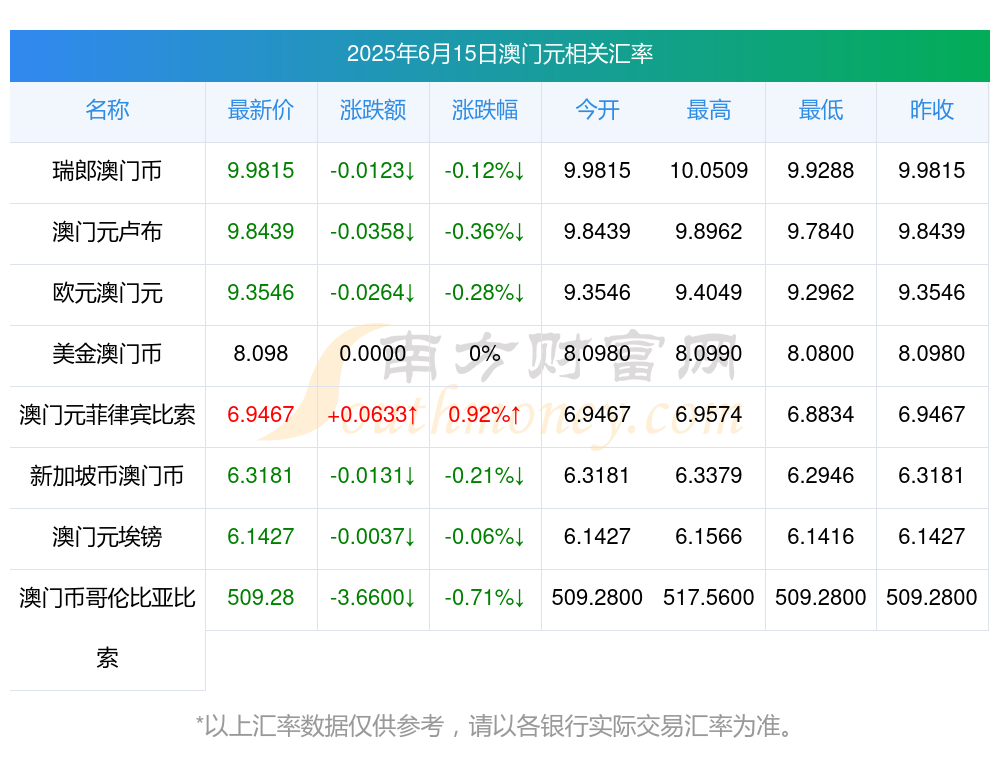Click the low value 9.9288
The width and height of the screenshot is (1000, 757).
821,170
